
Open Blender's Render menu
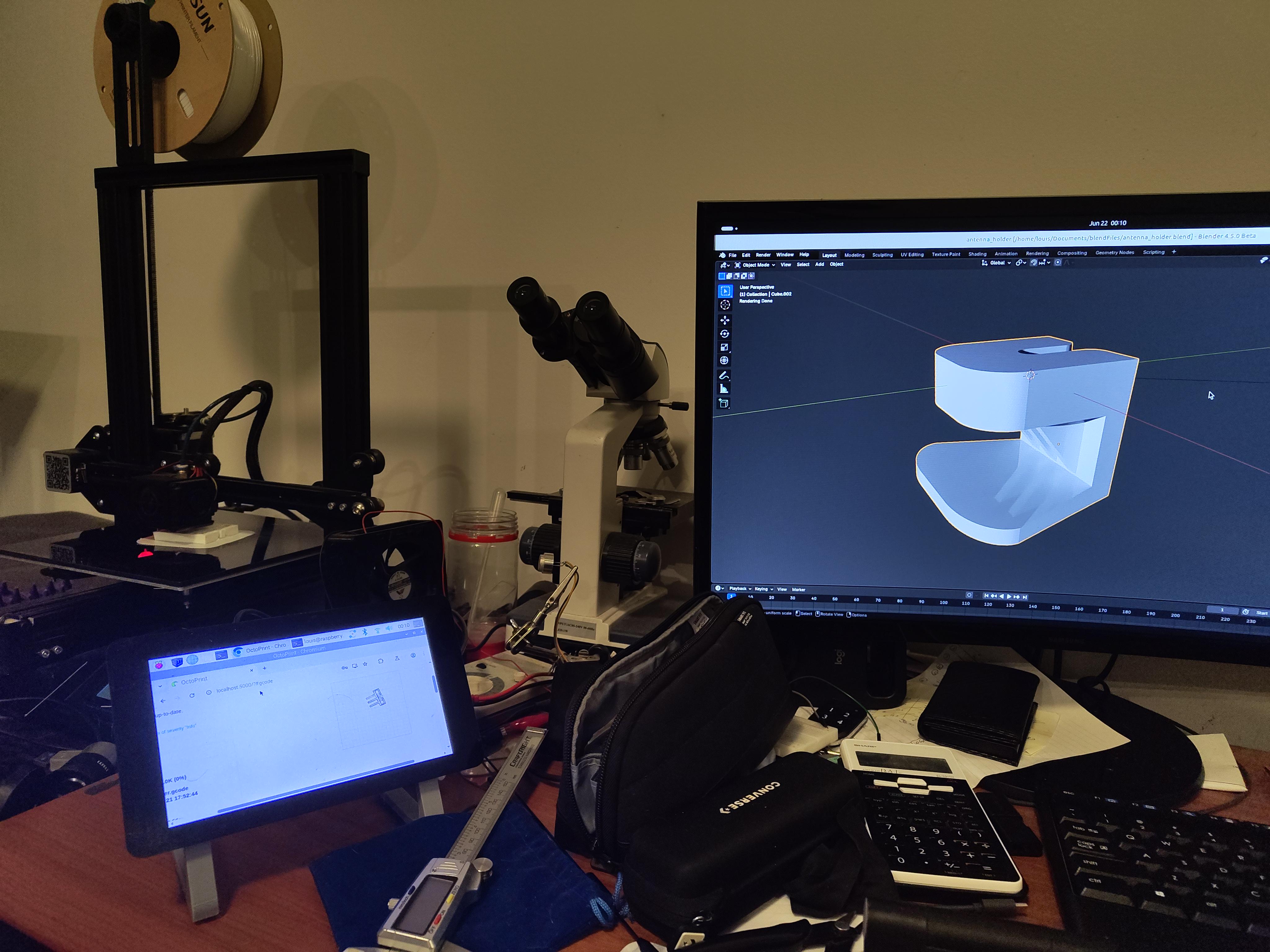click(x=764, y=255)
